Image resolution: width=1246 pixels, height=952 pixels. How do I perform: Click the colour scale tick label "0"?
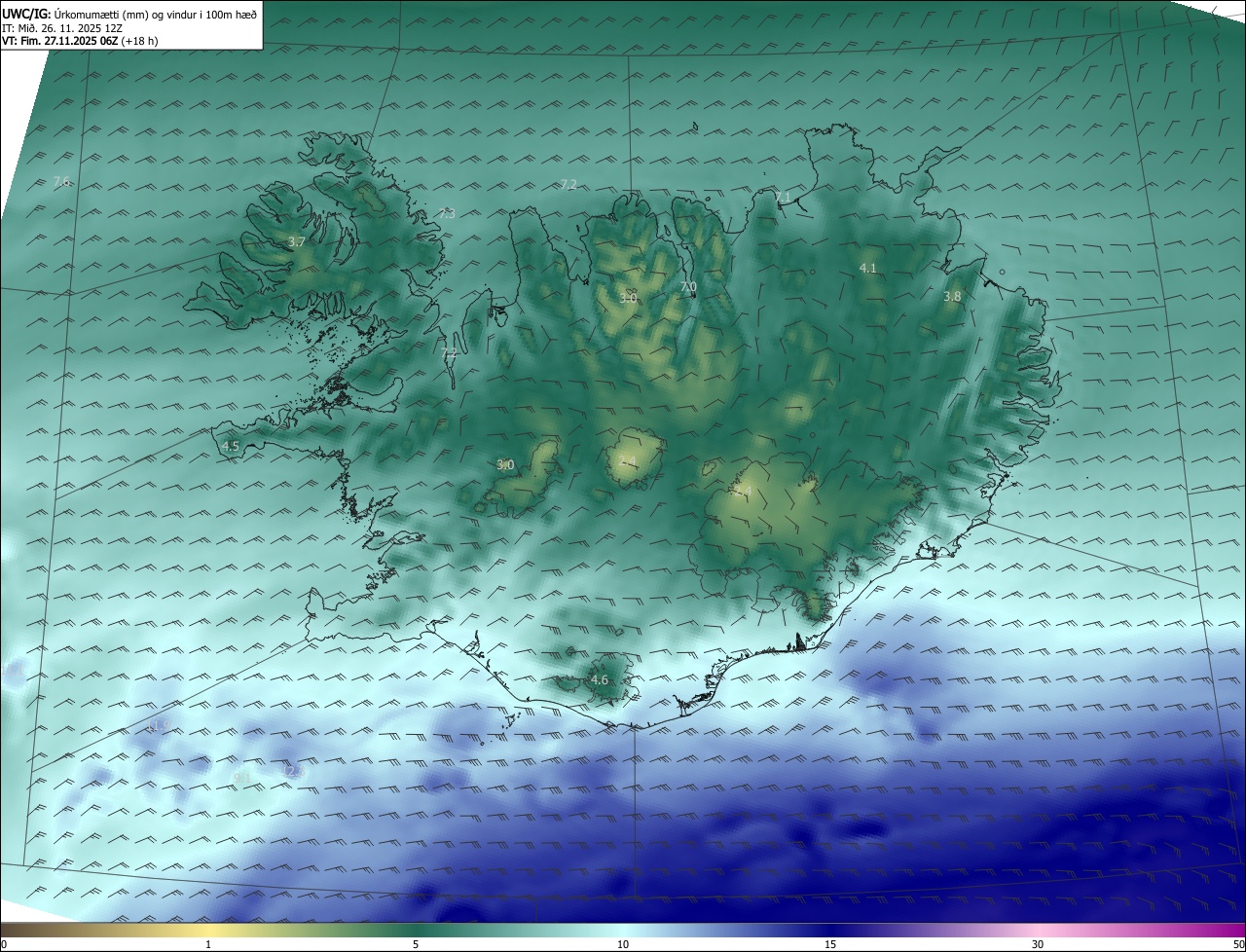click(x=4, y=945)
